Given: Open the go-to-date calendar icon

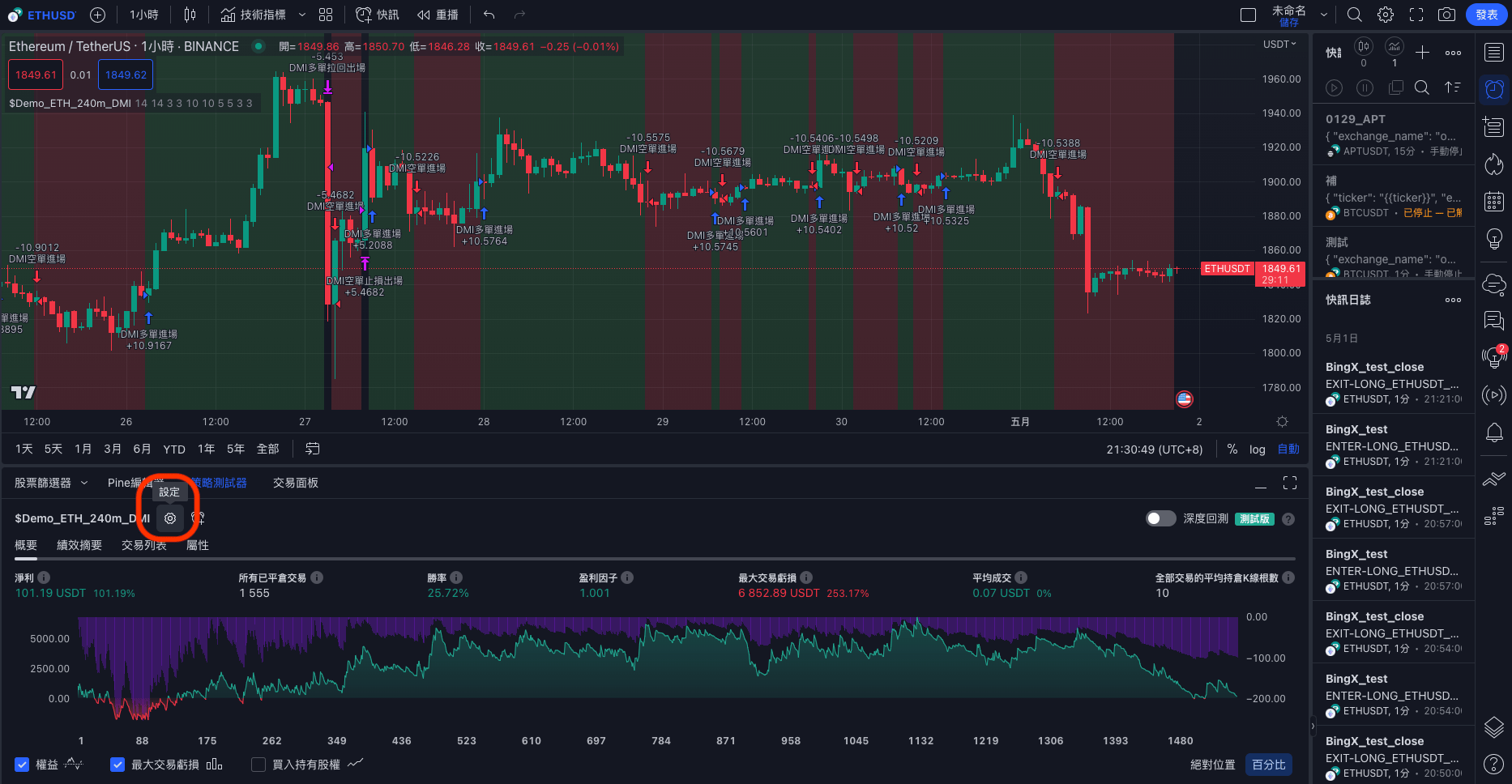Looking at the screenshot, I should tap(312, 449).
